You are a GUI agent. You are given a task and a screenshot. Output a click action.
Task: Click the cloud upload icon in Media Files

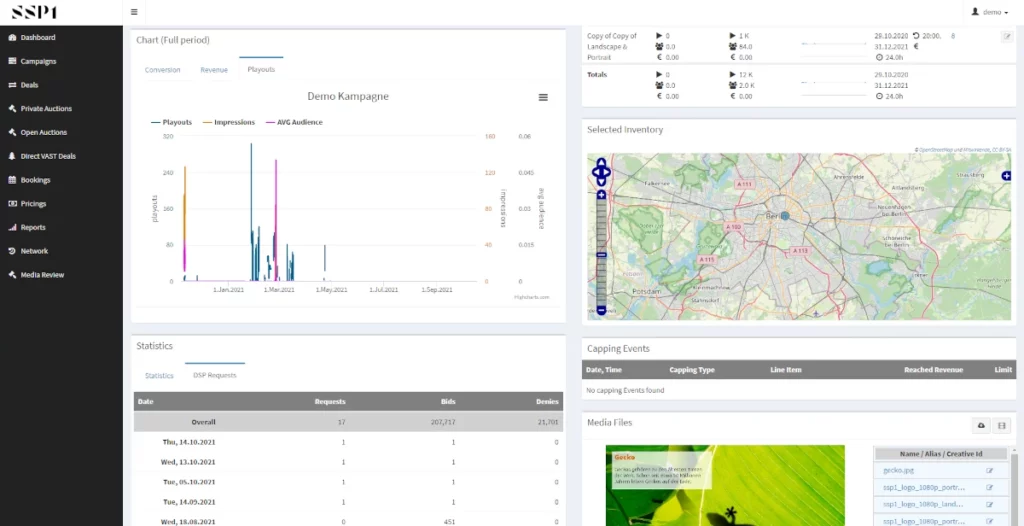coord(981,425)
